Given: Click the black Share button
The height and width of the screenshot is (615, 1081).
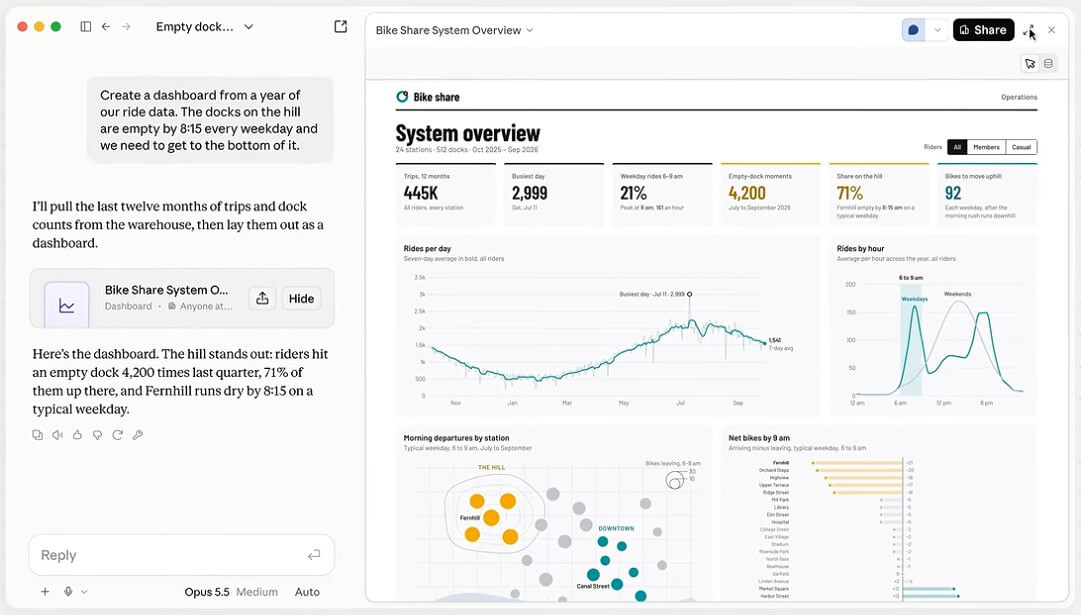Looking at the screenshot, I should pyautogui.click(x=983, y=30).
